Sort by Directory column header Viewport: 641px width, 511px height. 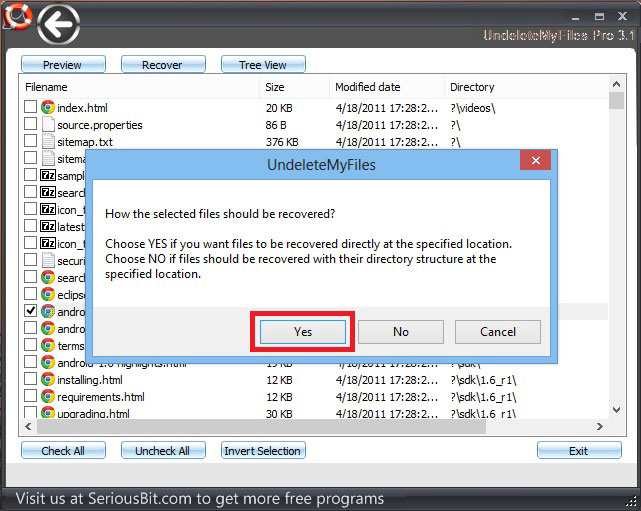(526, 87)
